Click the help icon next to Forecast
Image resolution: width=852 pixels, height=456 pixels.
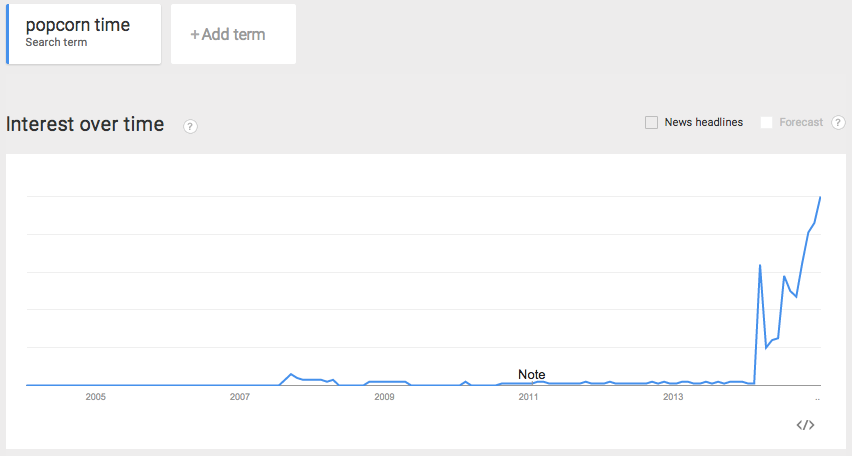(x=838, y=122)
